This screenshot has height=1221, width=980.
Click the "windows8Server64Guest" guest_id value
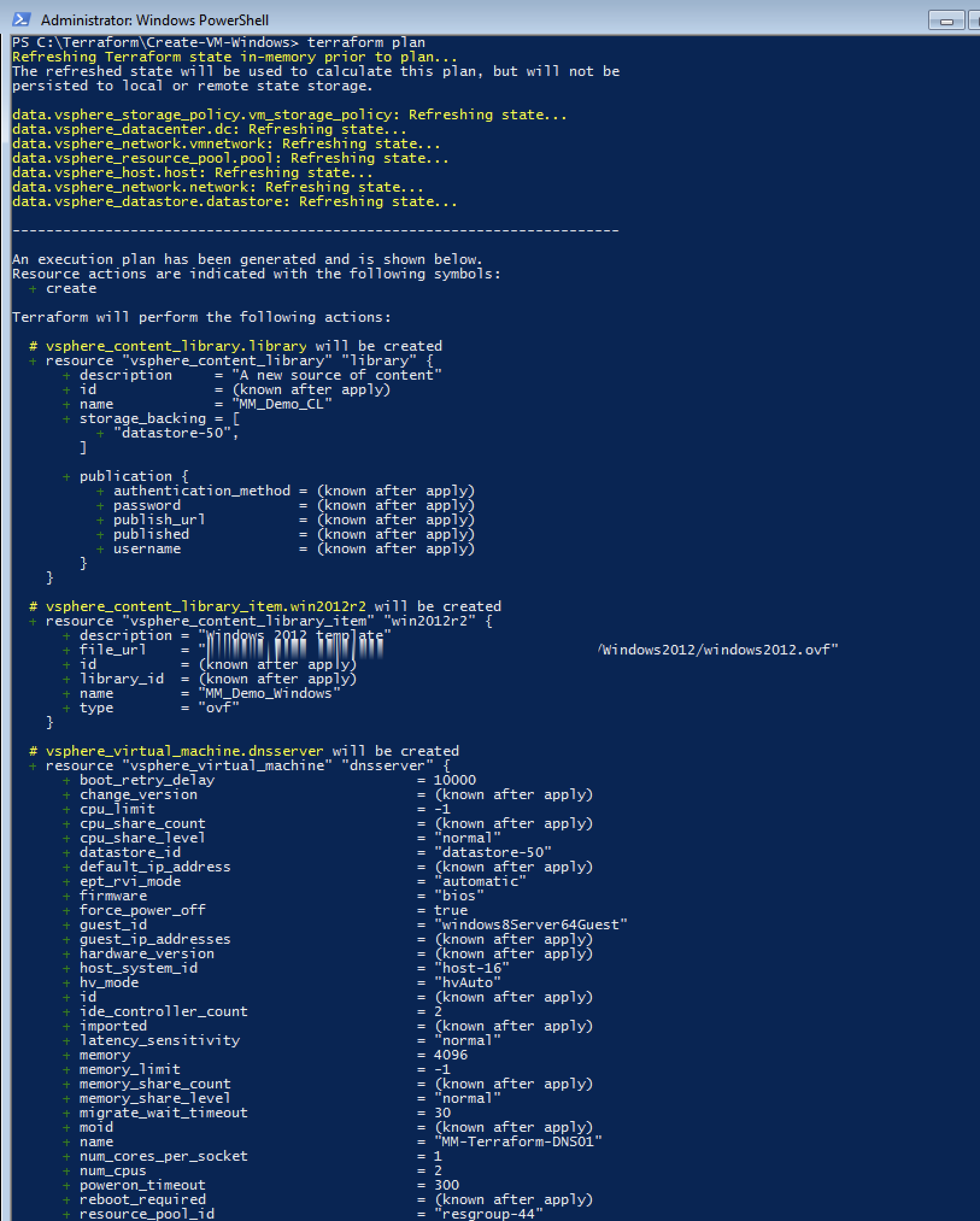tap(530, 925)
